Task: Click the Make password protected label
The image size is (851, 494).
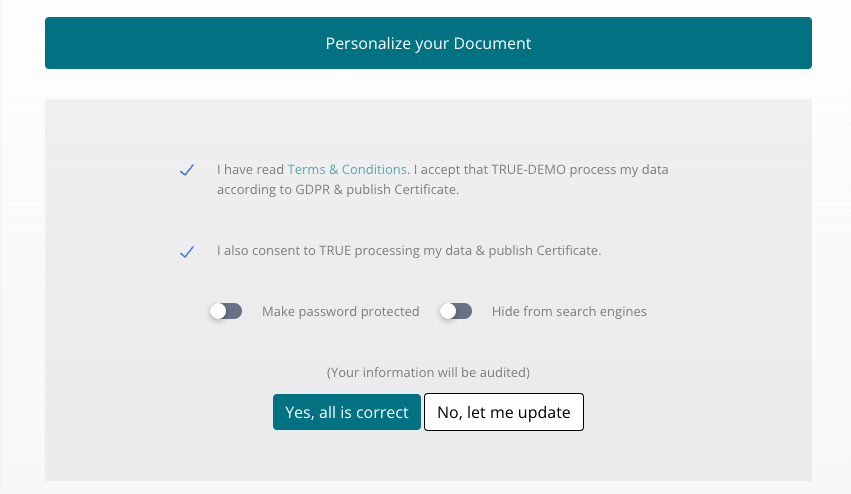Action: [x=340, y=312]
